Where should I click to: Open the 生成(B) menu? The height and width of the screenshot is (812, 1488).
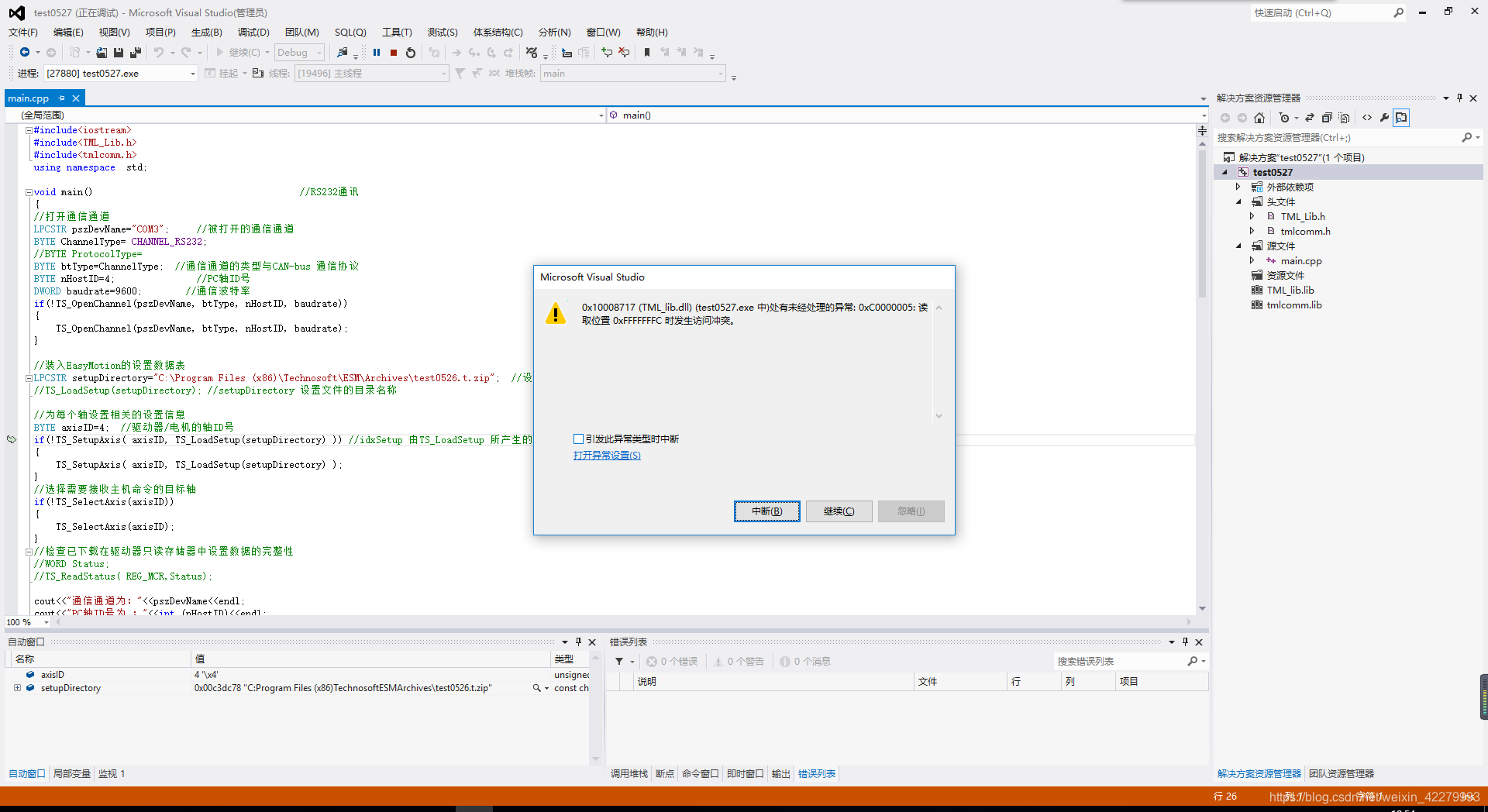coord(206,33)
